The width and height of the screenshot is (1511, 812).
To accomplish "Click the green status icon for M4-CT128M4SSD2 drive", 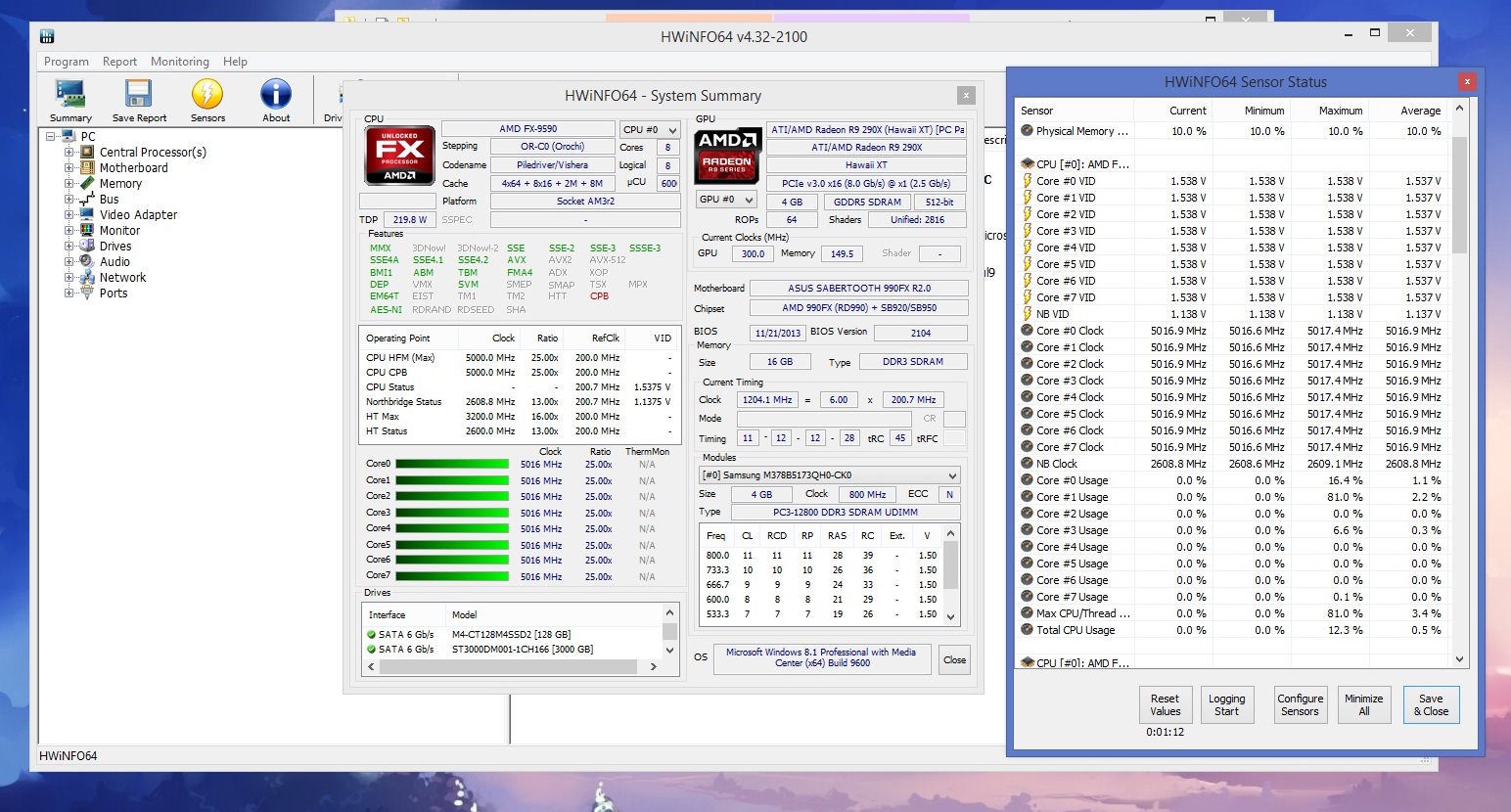I will pyautogui.click(x=372, y=634).
